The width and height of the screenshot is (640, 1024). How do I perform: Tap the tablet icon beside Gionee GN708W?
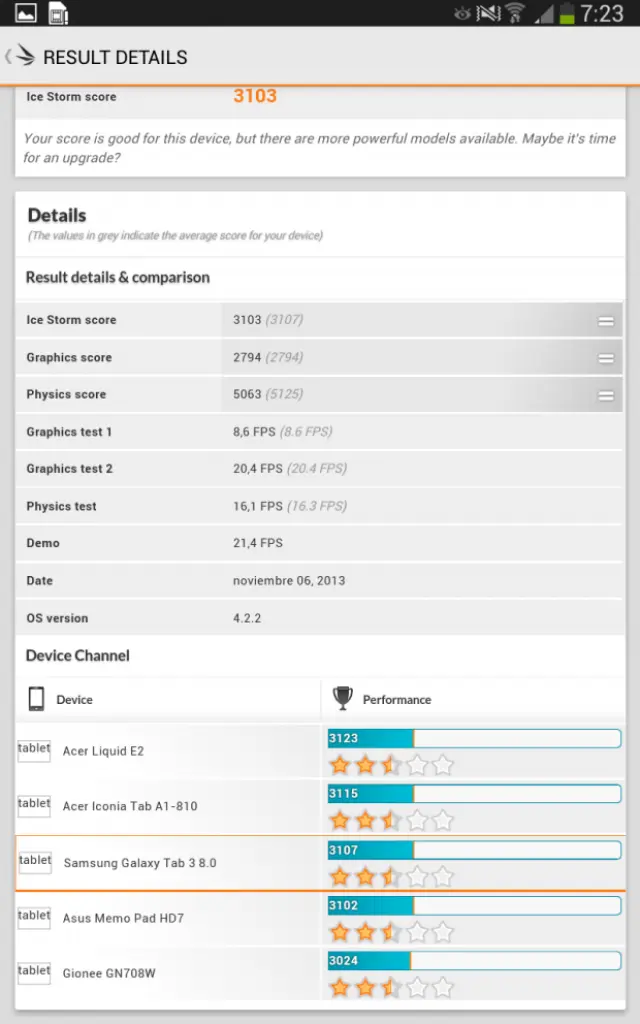click(x=34, y=972)
